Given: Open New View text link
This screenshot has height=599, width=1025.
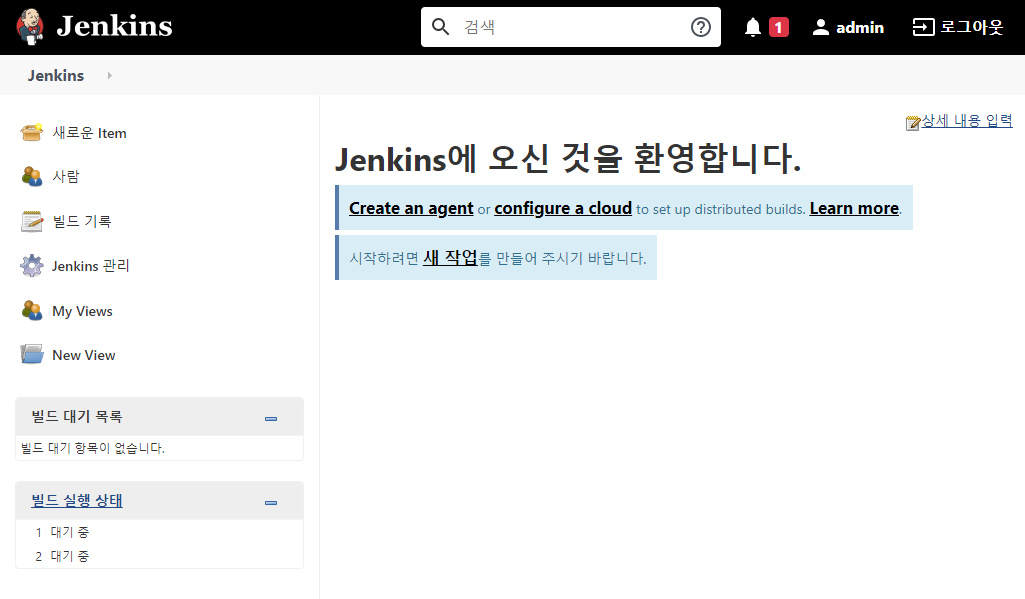Looking at the screenshot, I should click(x=84, y=355).
